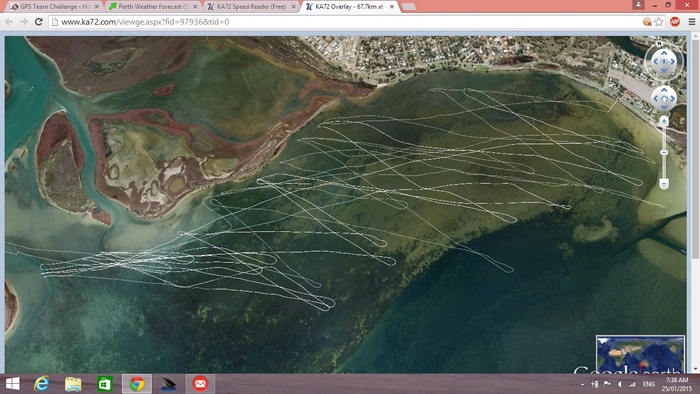Open Internet Explorer from the taskbar
700x394 pixels.
[x=42, y=384]
